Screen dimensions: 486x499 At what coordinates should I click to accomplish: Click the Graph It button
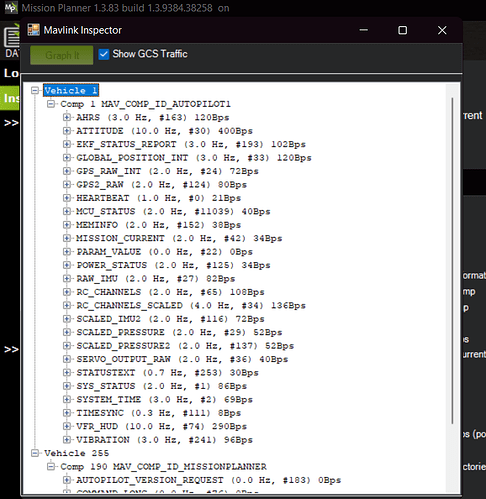pos(62,55)
